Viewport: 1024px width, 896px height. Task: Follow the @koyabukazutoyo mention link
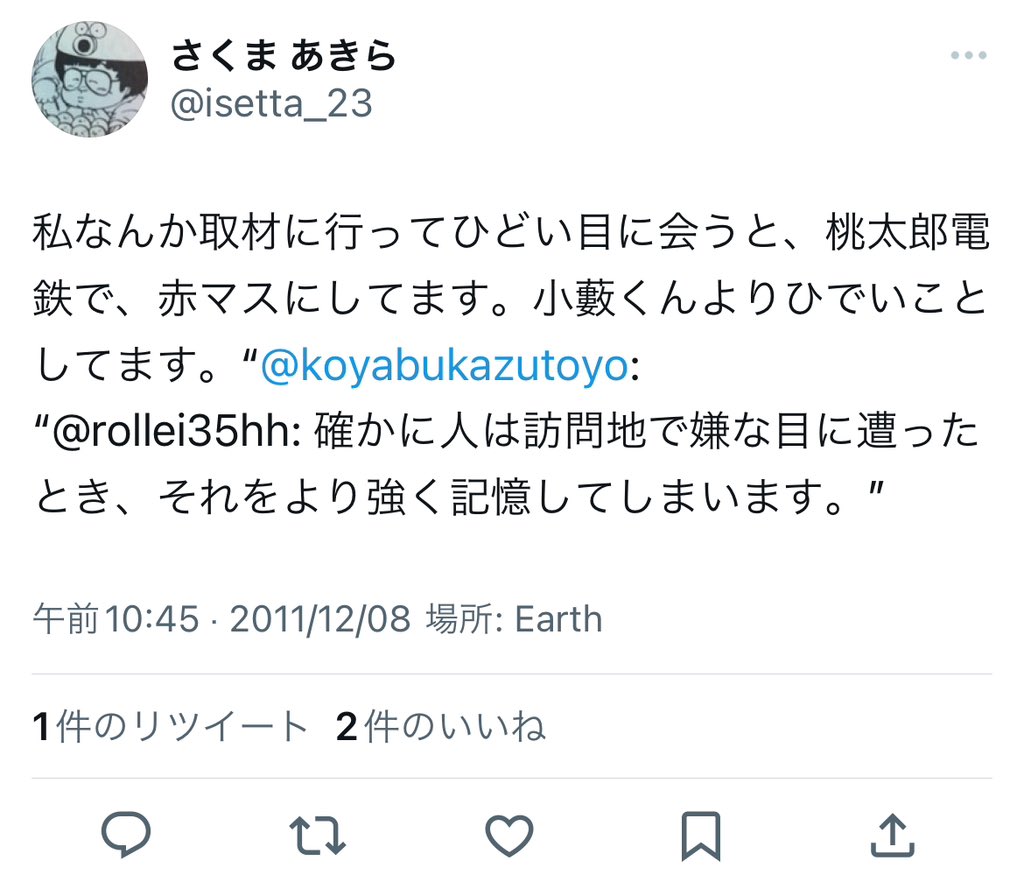coord(445,366)
